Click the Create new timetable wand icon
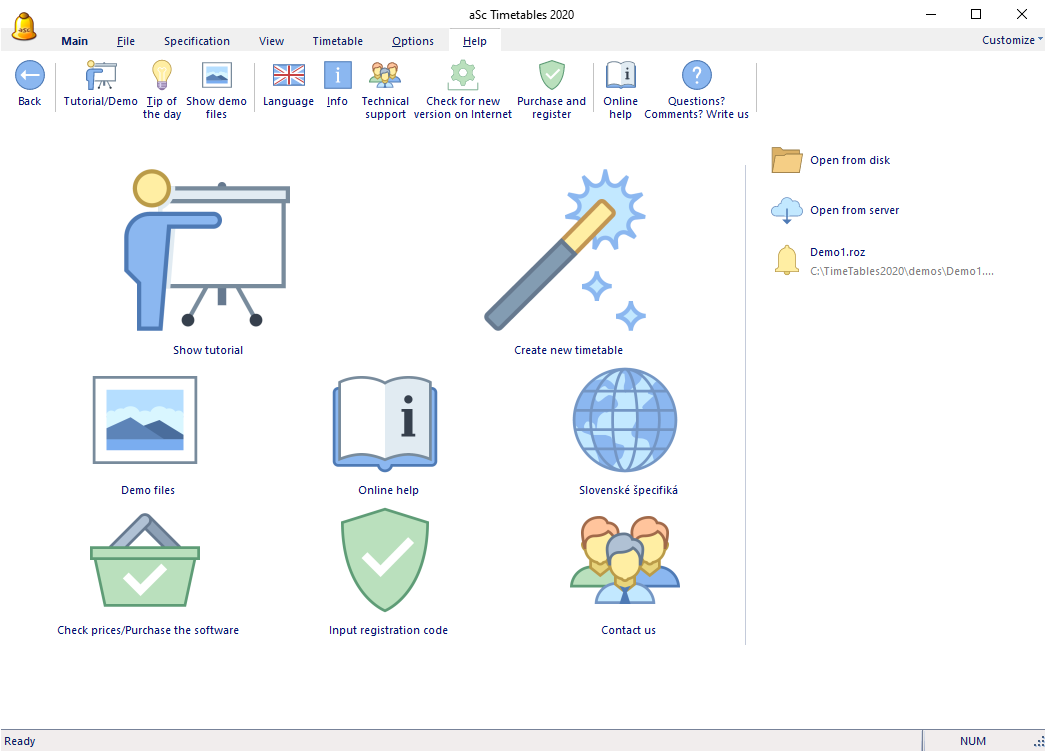Viewport: 1046px width, 752px height. coord(565,250)
